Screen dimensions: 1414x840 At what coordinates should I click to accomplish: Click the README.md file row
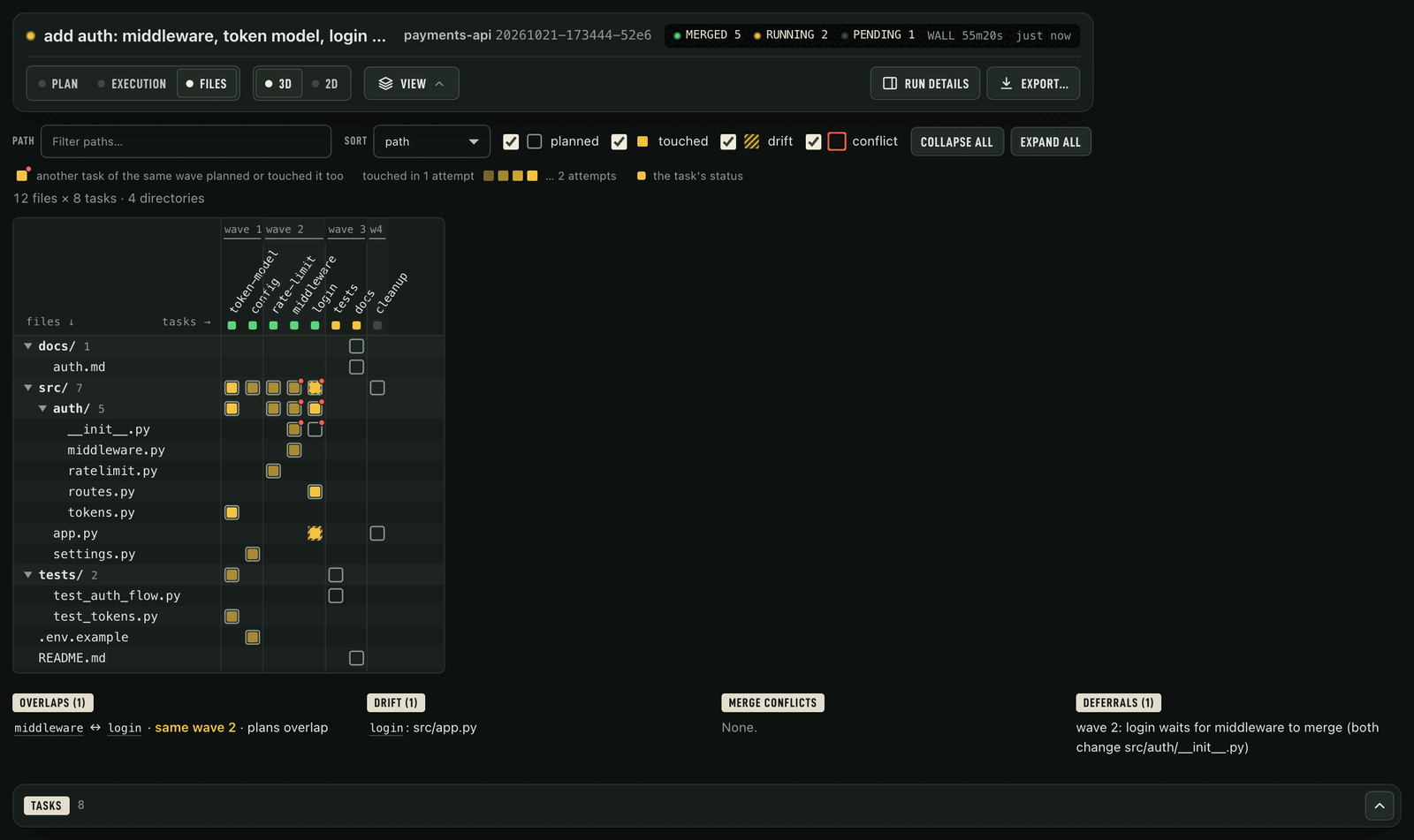[x=72, y=658]
